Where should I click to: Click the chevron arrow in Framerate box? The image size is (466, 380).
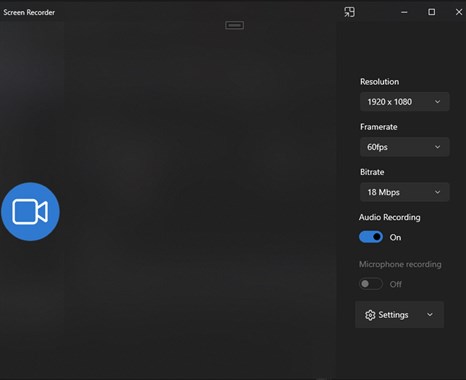(x=437, y=147)
